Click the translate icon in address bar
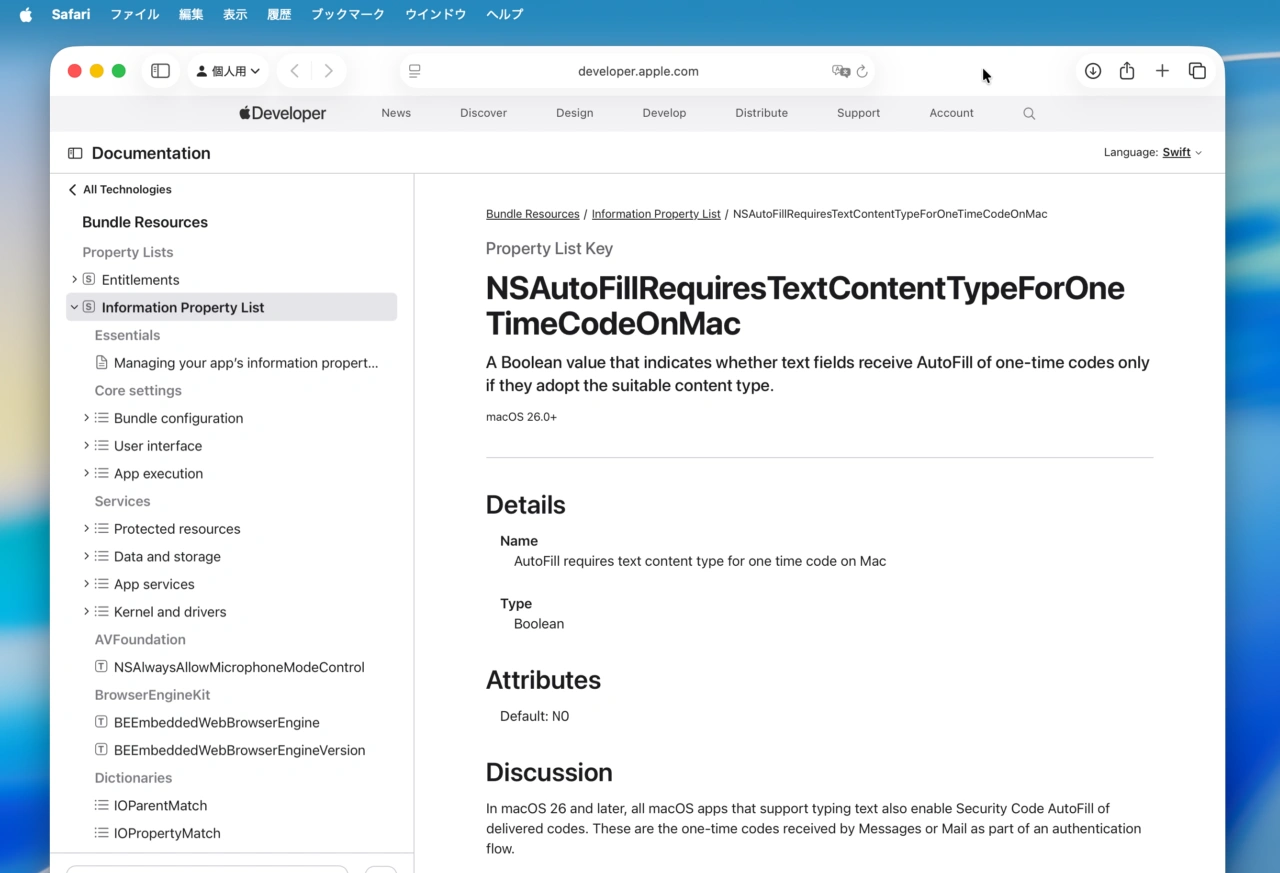The height and width of the screenshot is (873, 1280). coord(840,71)
